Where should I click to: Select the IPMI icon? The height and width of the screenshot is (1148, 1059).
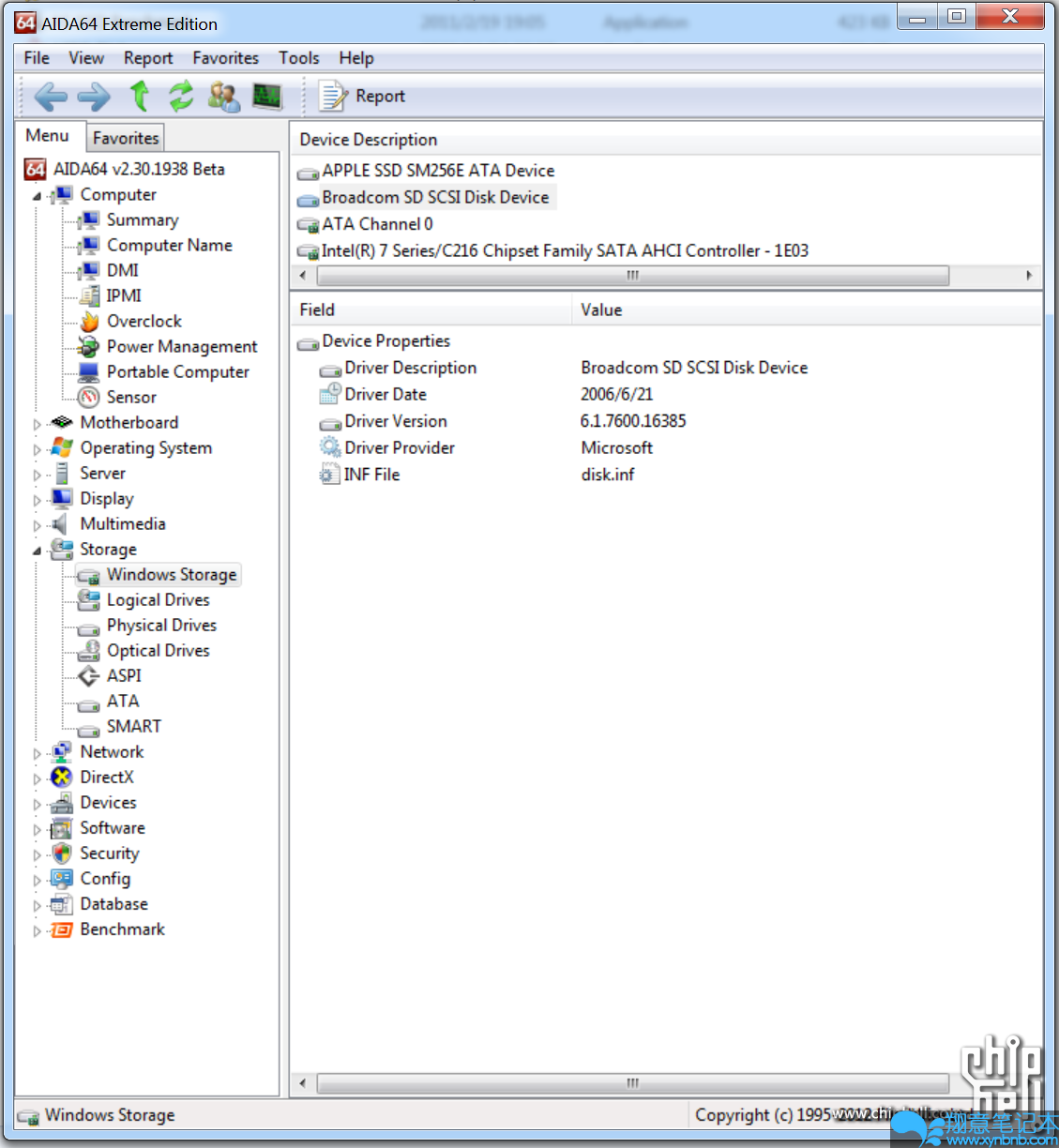point(89,296)
